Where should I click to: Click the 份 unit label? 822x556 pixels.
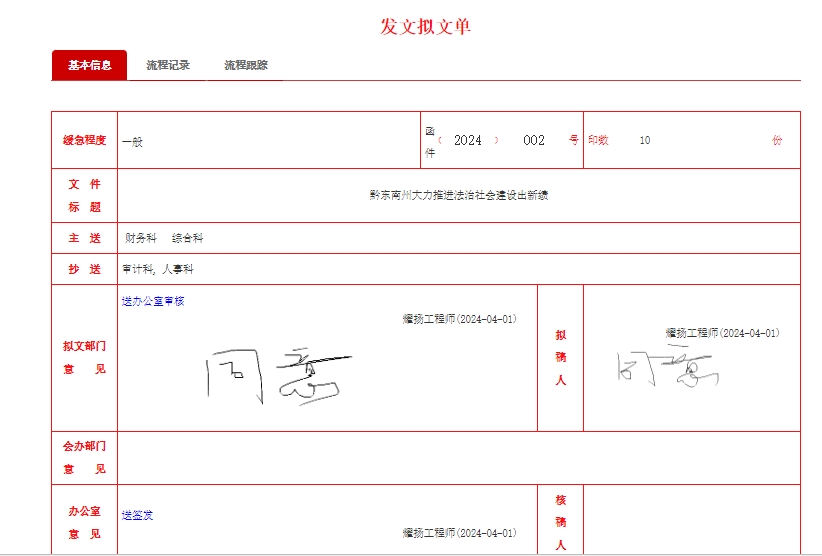[x=777, y=140]
